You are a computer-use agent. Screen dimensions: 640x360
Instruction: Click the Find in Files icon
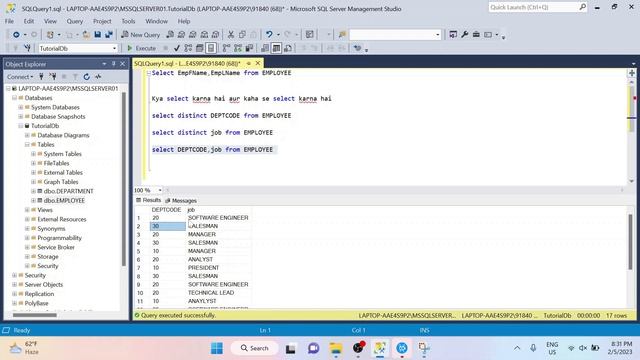[342, 35]
